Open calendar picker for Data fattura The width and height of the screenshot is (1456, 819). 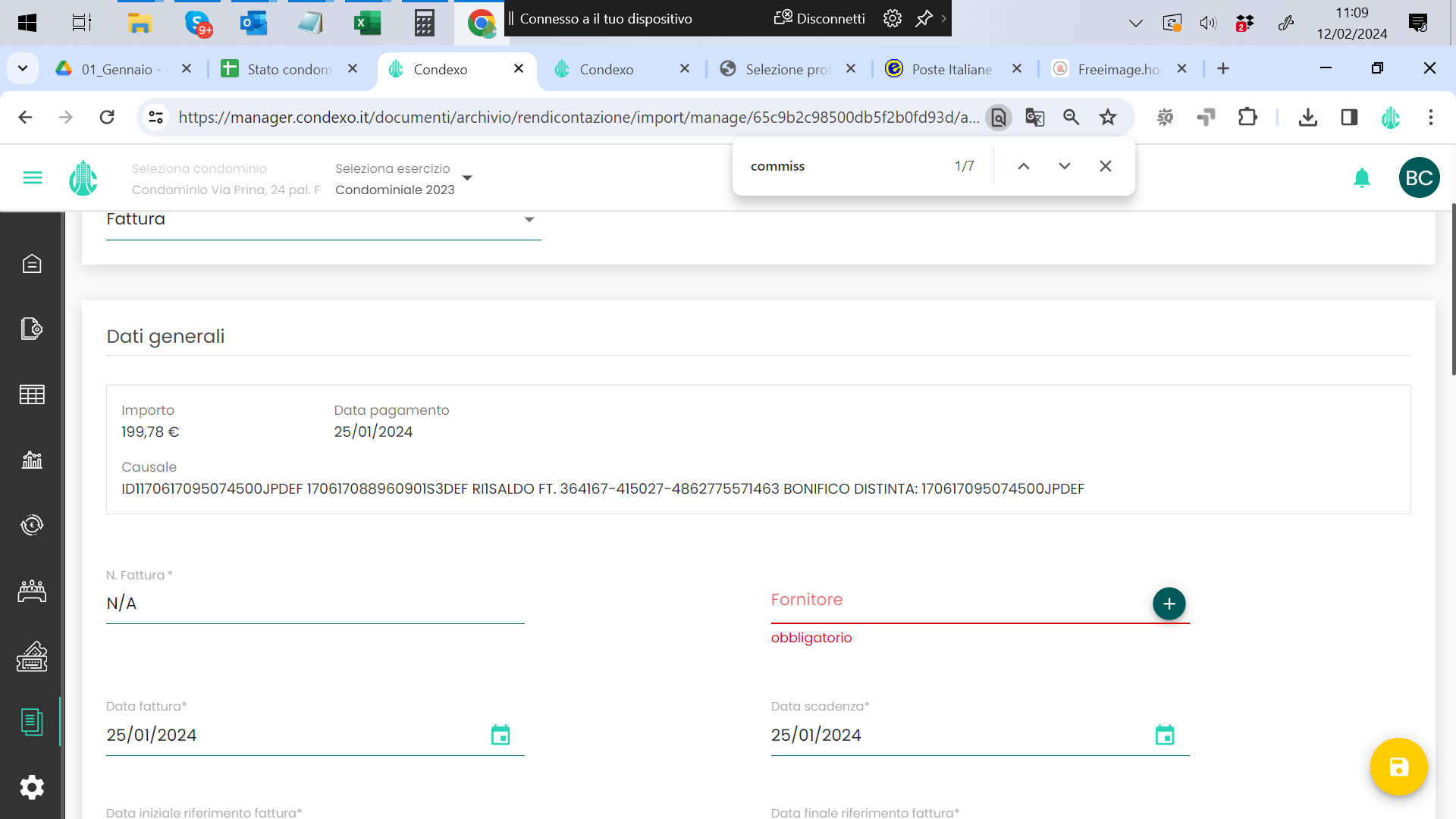pos(500,735)
